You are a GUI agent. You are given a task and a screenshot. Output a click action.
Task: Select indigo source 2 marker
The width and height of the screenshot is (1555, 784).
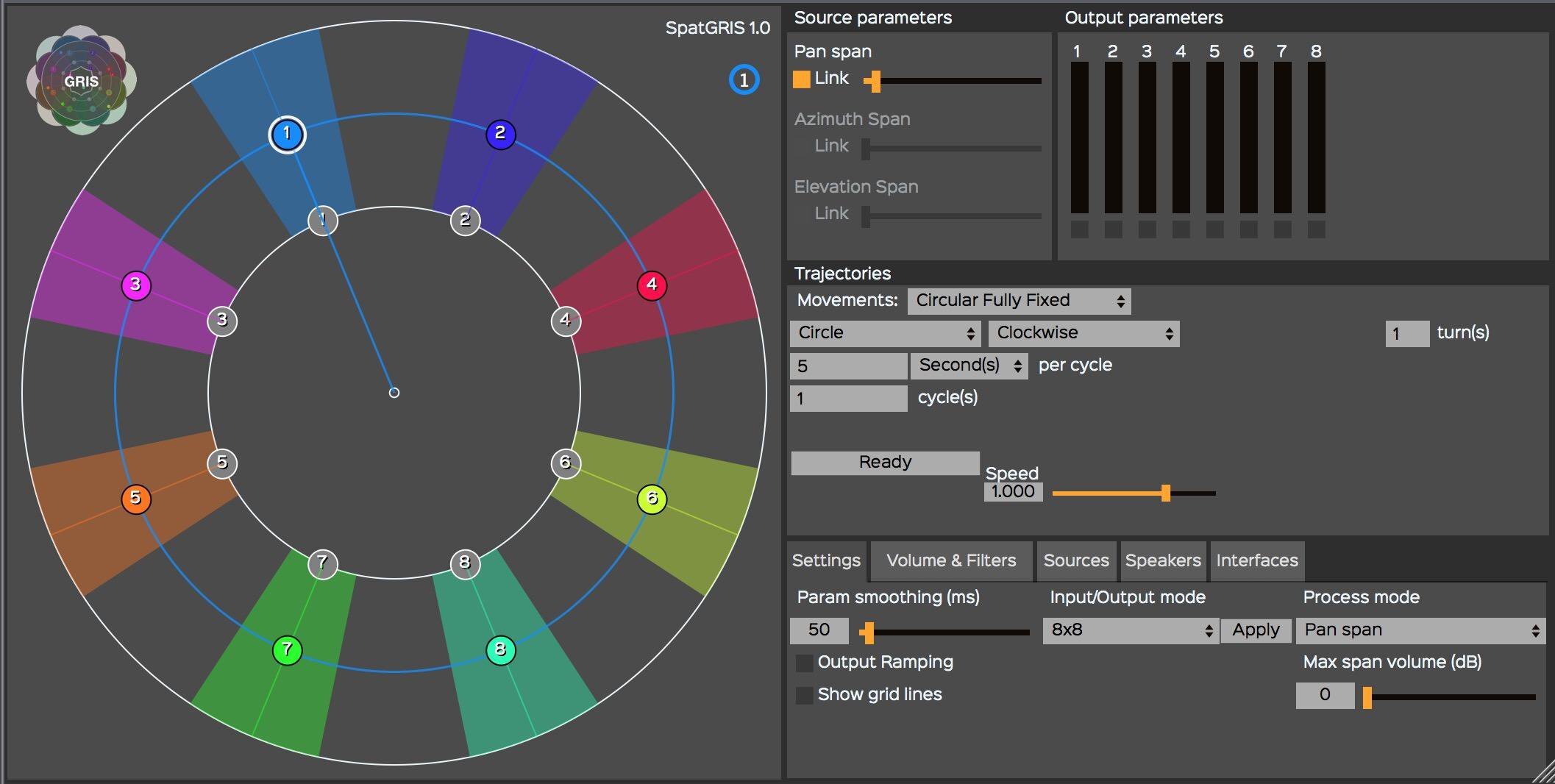500,134
